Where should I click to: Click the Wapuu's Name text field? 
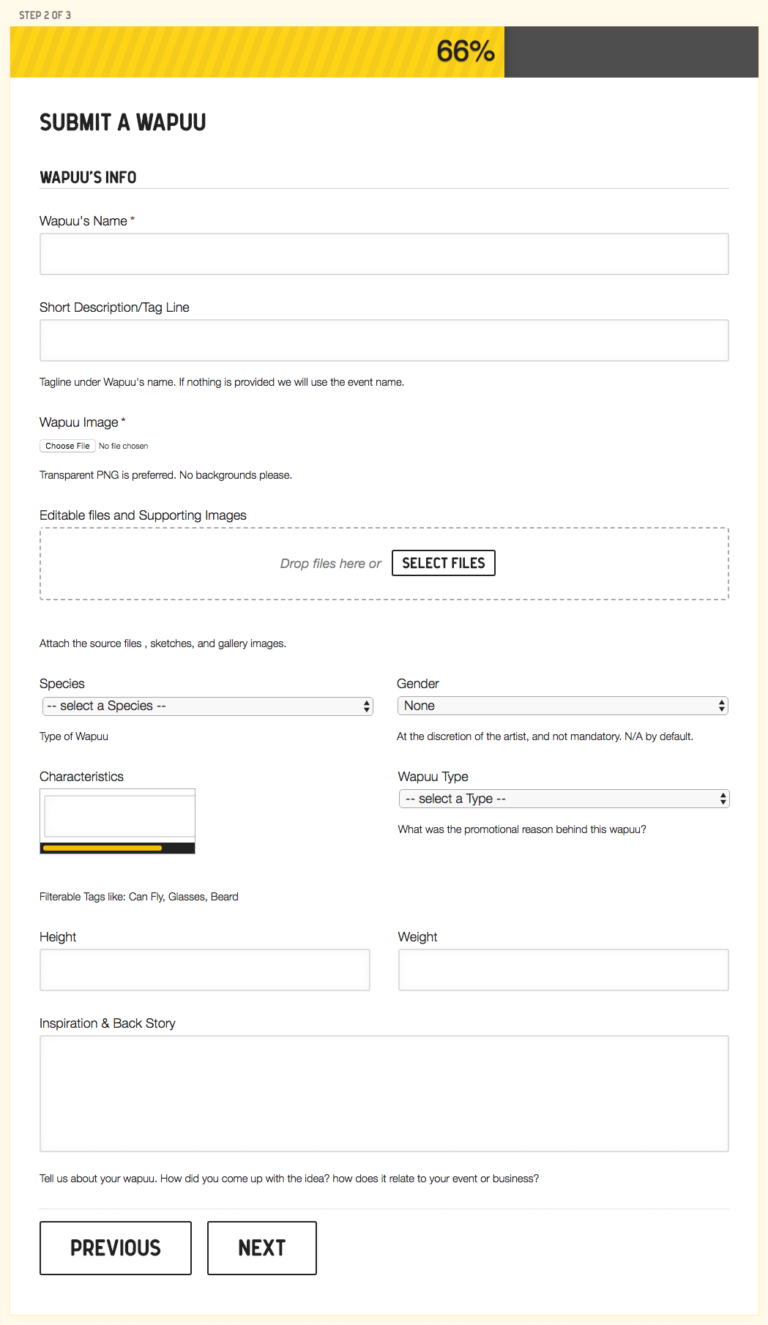pos(383,254)
